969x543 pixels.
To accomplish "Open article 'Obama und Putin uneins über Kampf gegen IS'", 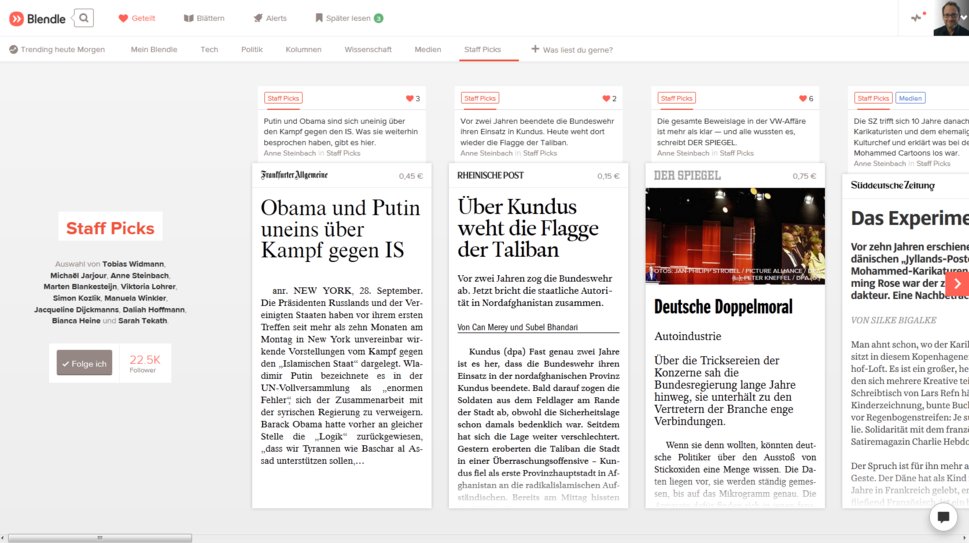I will click(340, 229).
